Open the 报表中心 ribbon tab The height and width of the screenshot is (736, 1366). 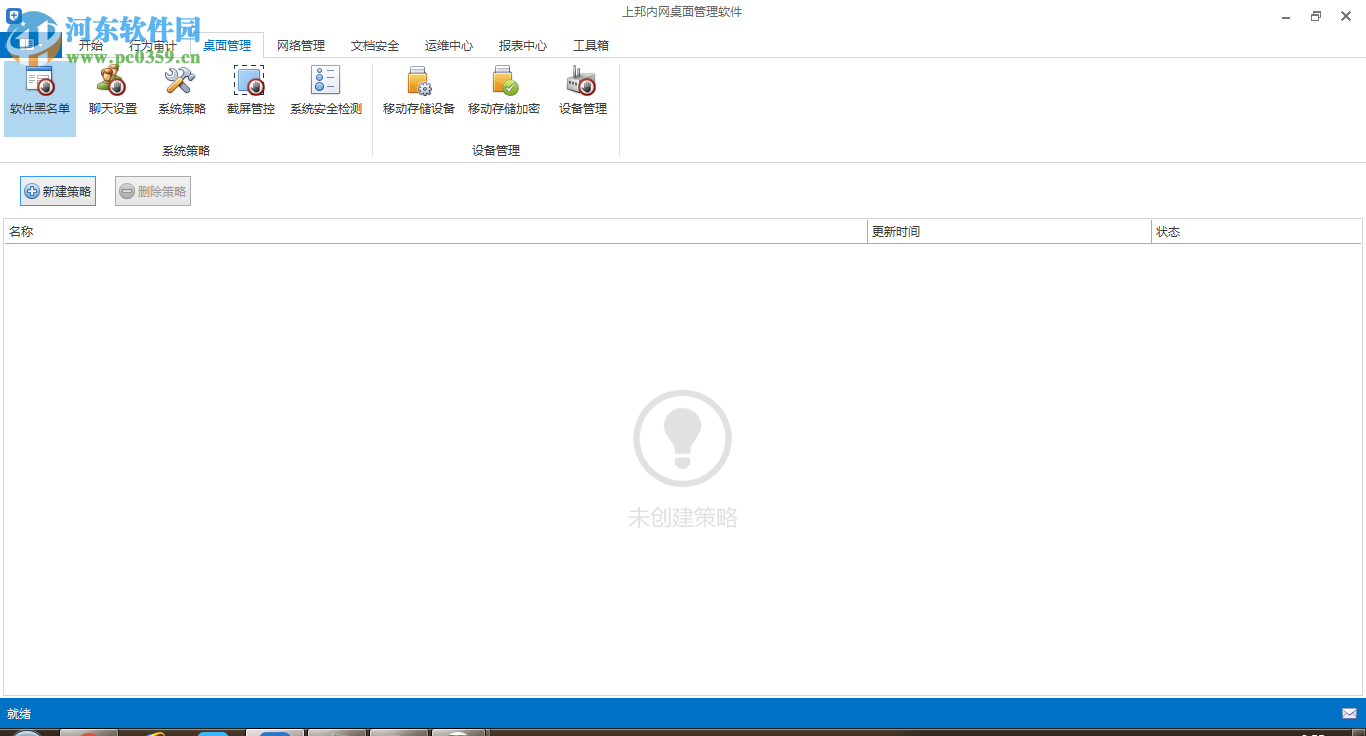point(521,45)
